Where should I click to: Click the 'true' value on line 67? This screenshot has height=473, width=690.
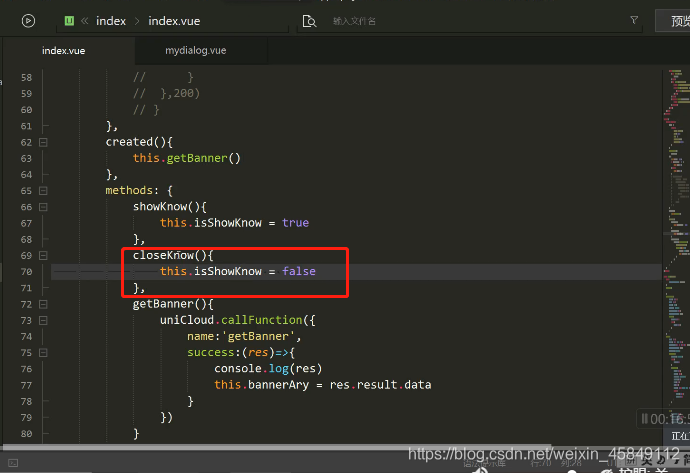[295, 223]
